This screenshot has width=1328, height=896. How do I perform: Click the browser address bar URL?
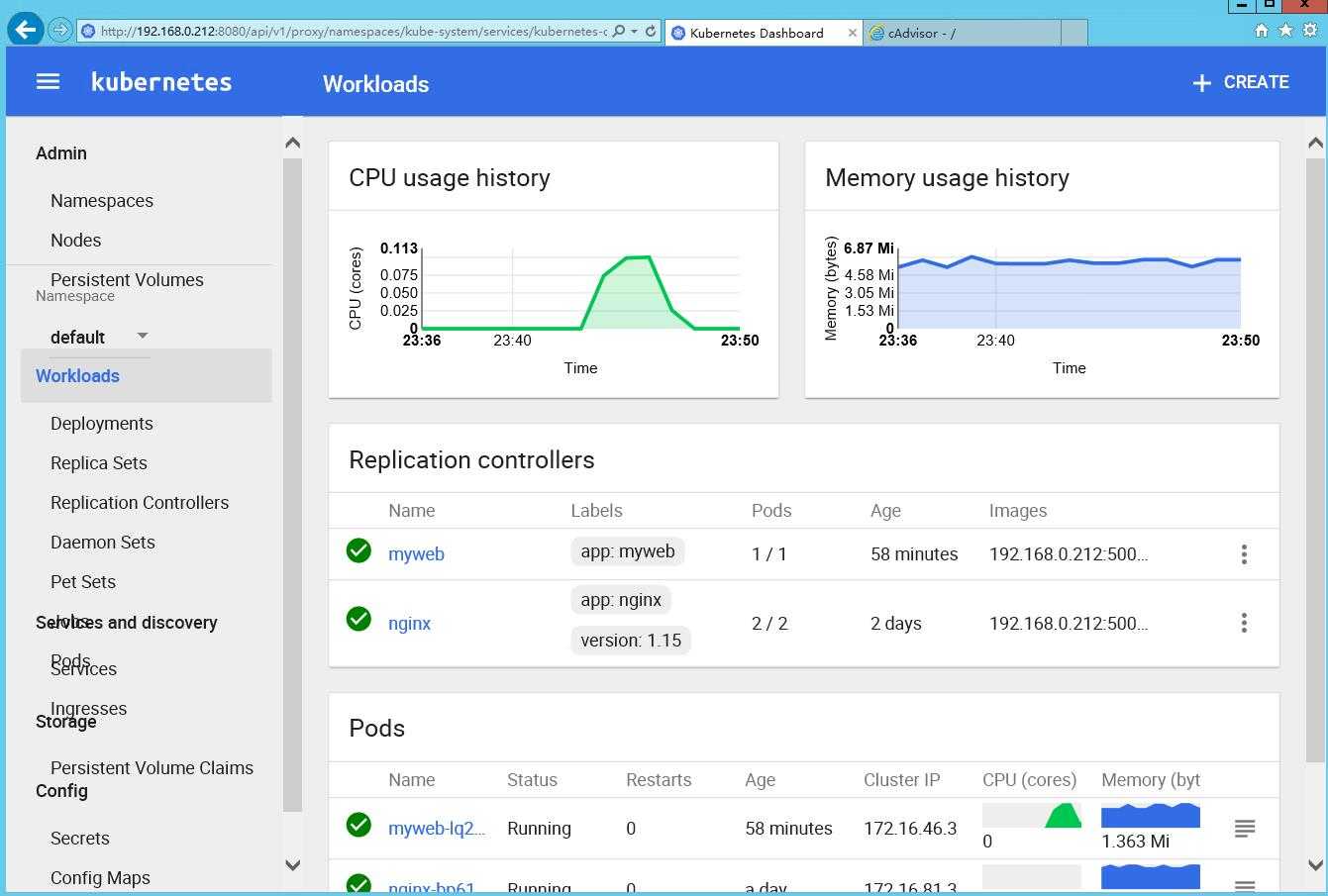(x=354, y=31)
